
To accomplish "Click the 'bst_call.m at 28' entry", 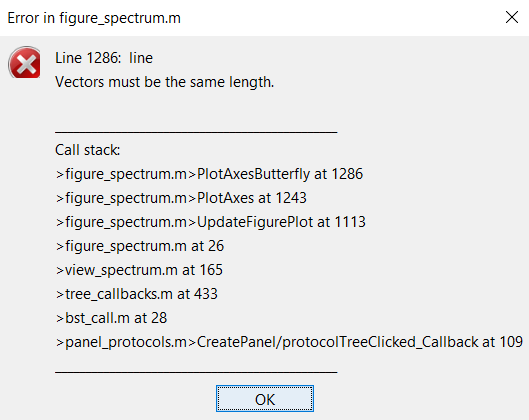I will point(111,318).
